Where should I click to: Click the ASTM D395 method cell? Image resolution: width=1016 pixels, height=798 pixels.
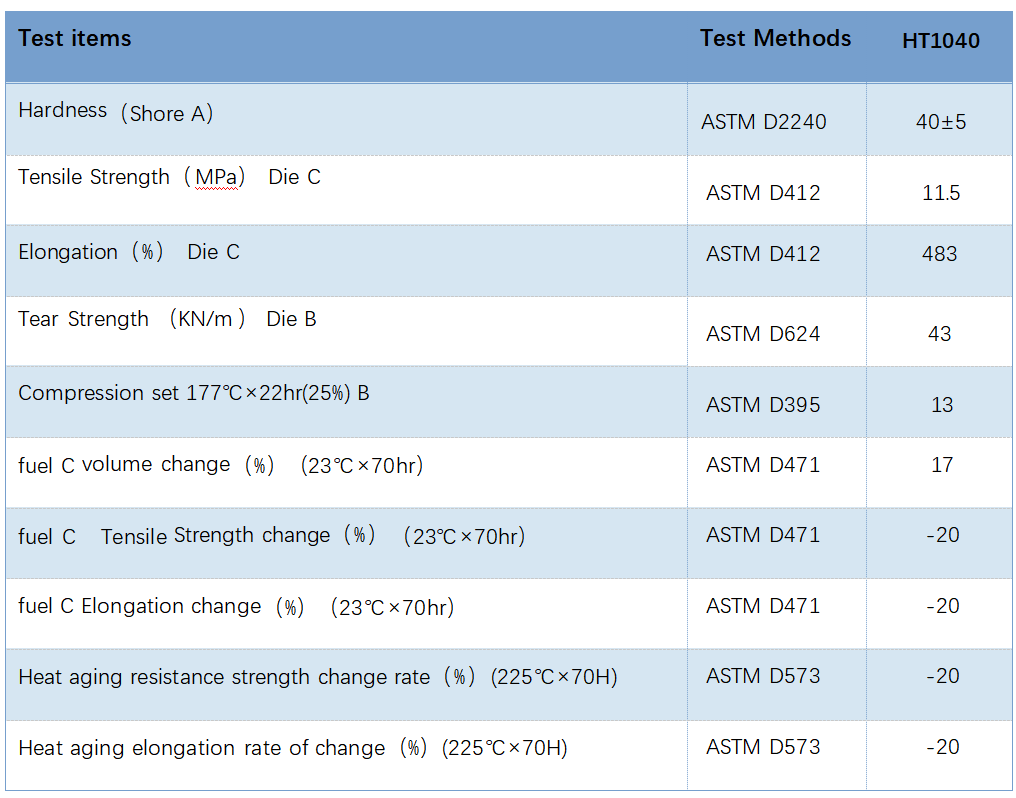pyautogui.click(x=763, y=405)
